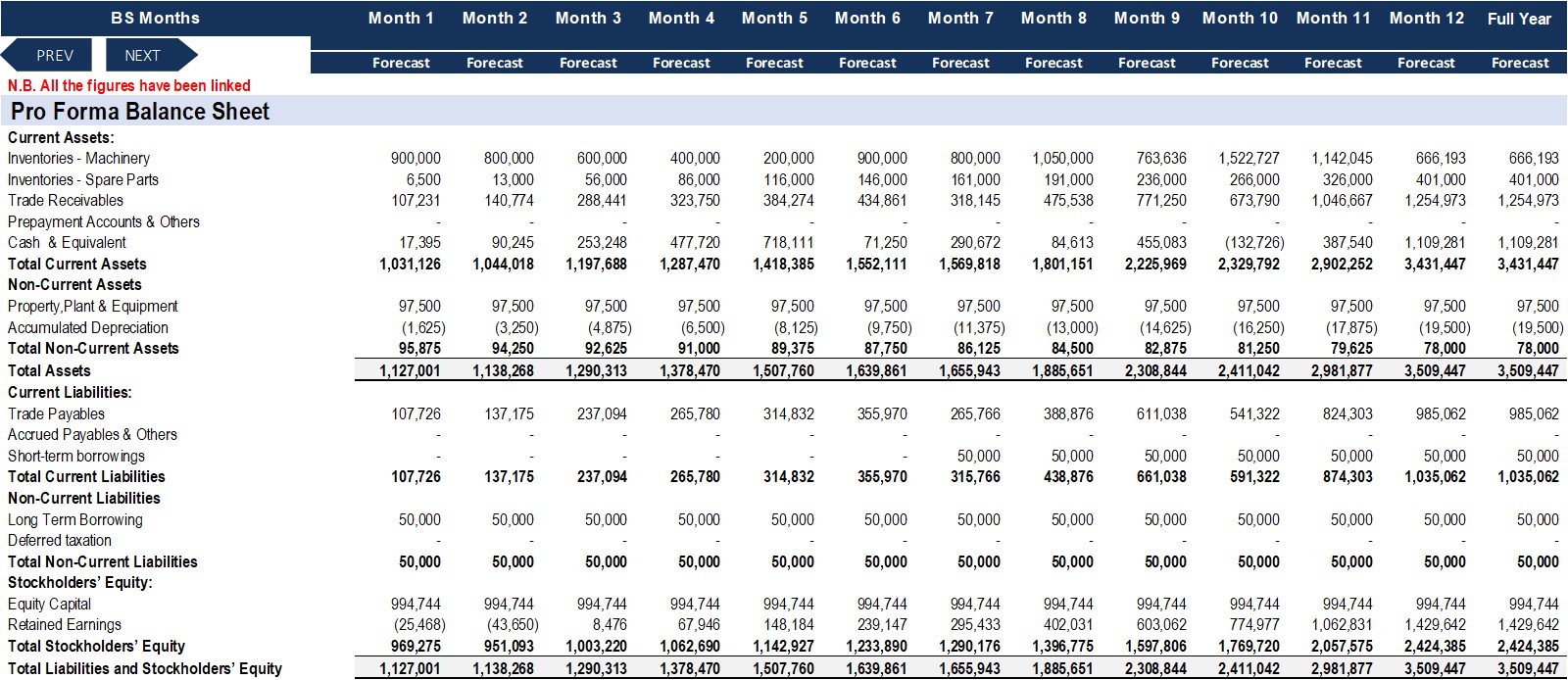This screenshot has width=1568, height=680.
Task: Select the Month 12 column header
Action: tap(1426, 18)
